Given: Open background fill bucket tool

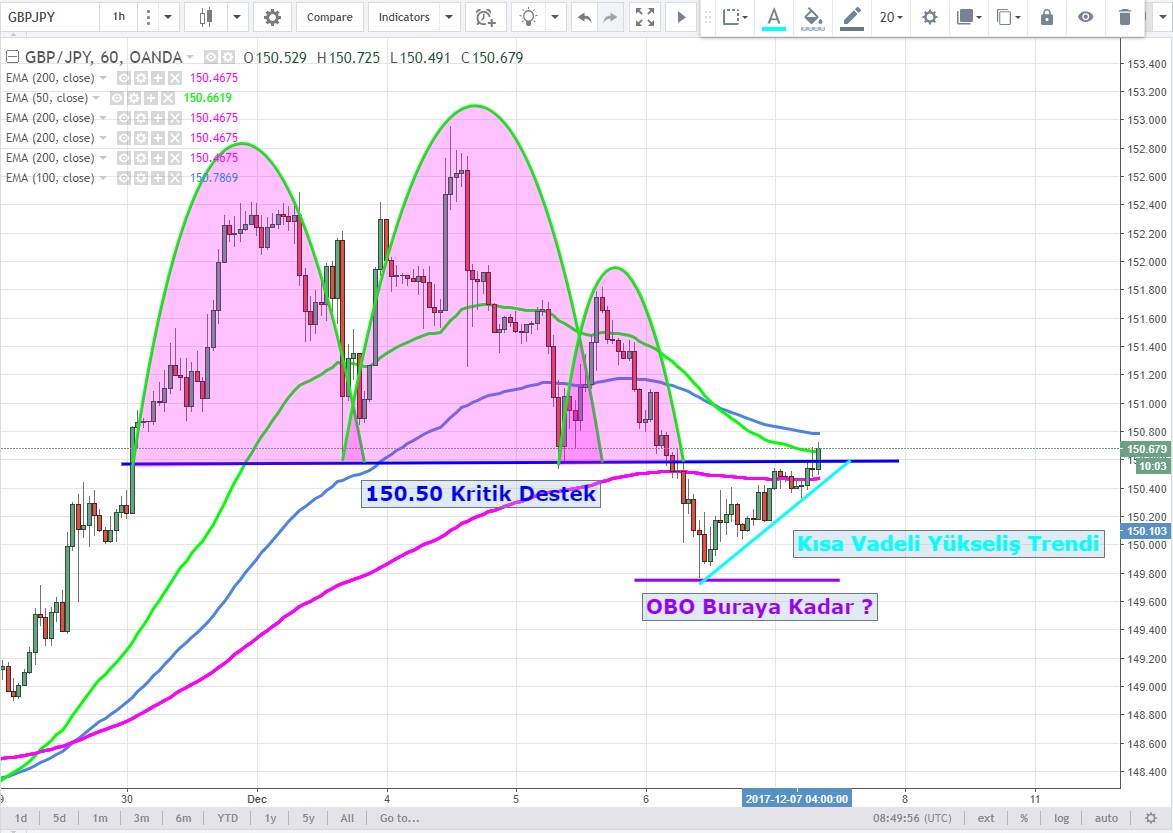Looking at the screenshot, I should pyautogui.click(x=813, y=17).
